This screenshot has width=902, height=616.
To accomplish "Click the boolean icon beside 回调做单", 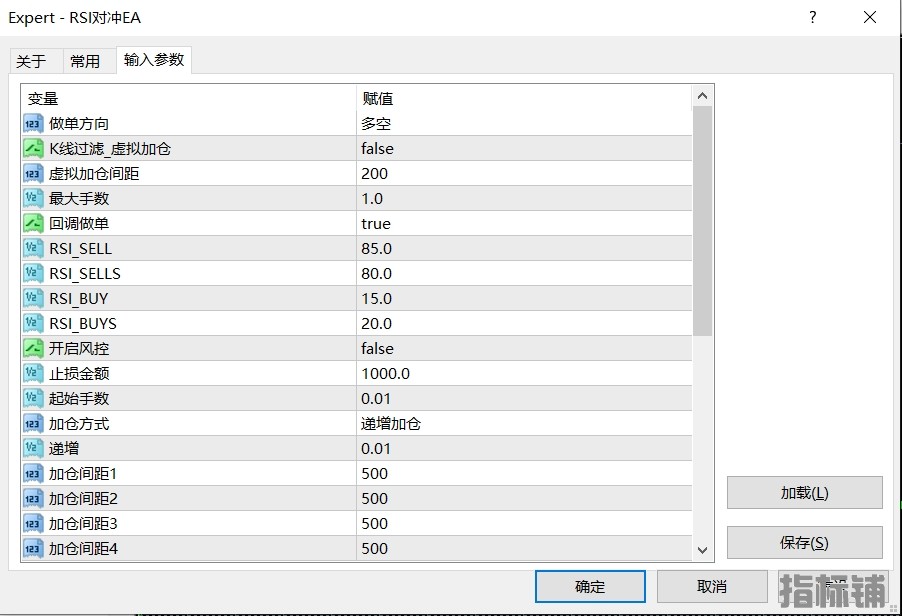I will (33, 224).
